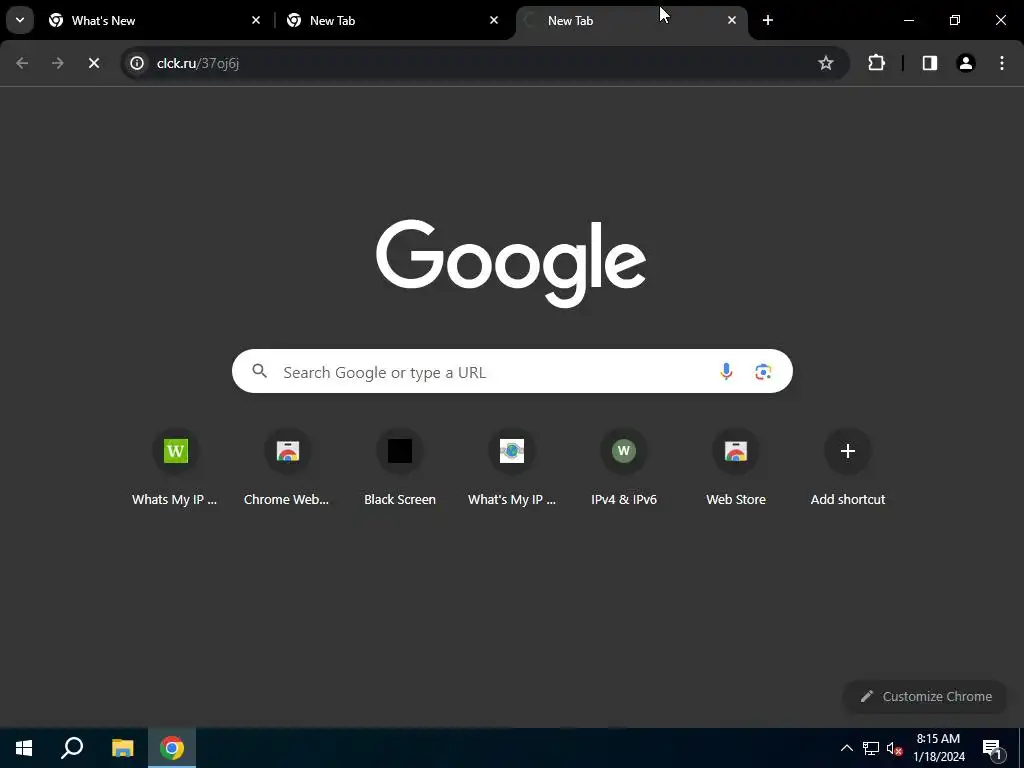The height and width of the screenshot is (768, 1024).
Task: Open the Windows notification center
Action: (991, 748)
